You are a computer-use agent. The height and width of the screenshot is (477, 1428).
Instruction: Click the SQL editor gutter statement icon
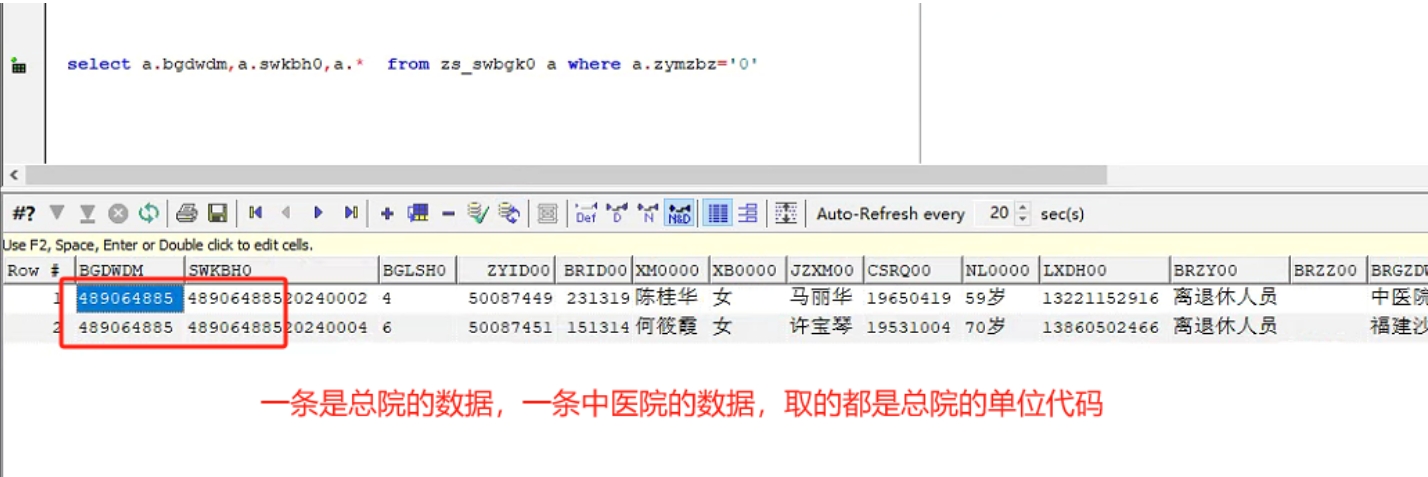[x=18, y=66]
